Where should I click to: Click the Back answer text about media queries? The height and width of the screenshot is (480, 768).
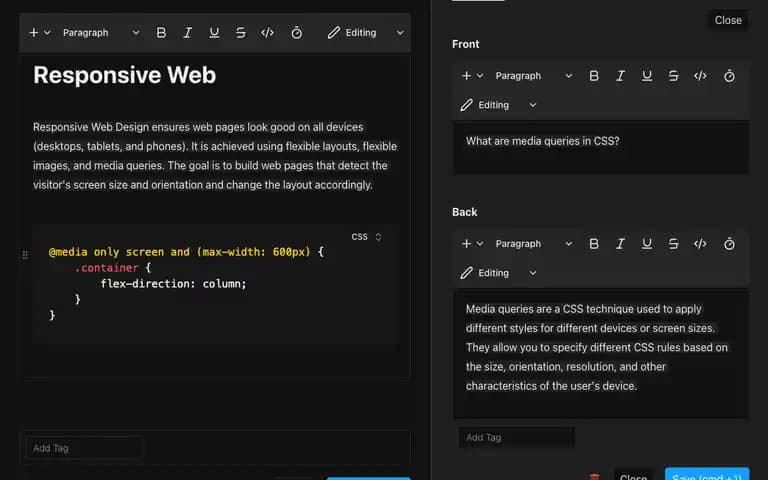(597, 347)
